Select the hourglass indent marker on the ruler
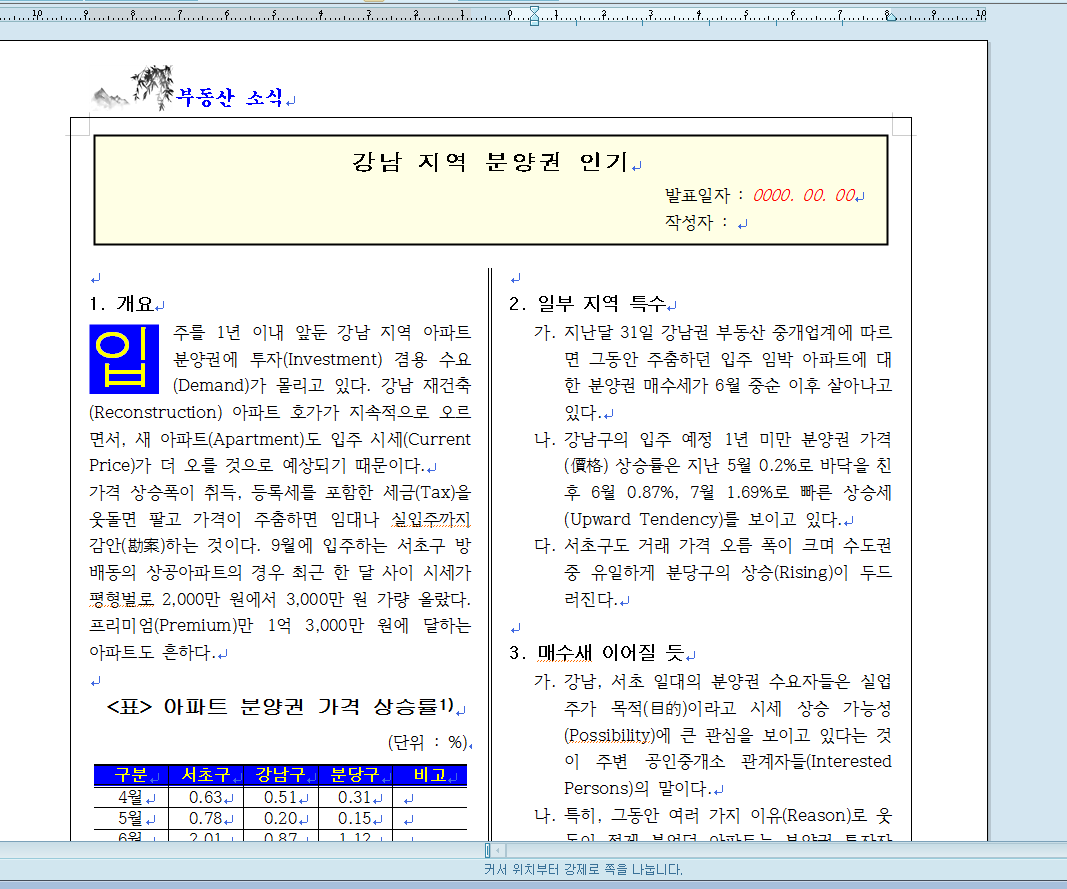 pos(534,14)
